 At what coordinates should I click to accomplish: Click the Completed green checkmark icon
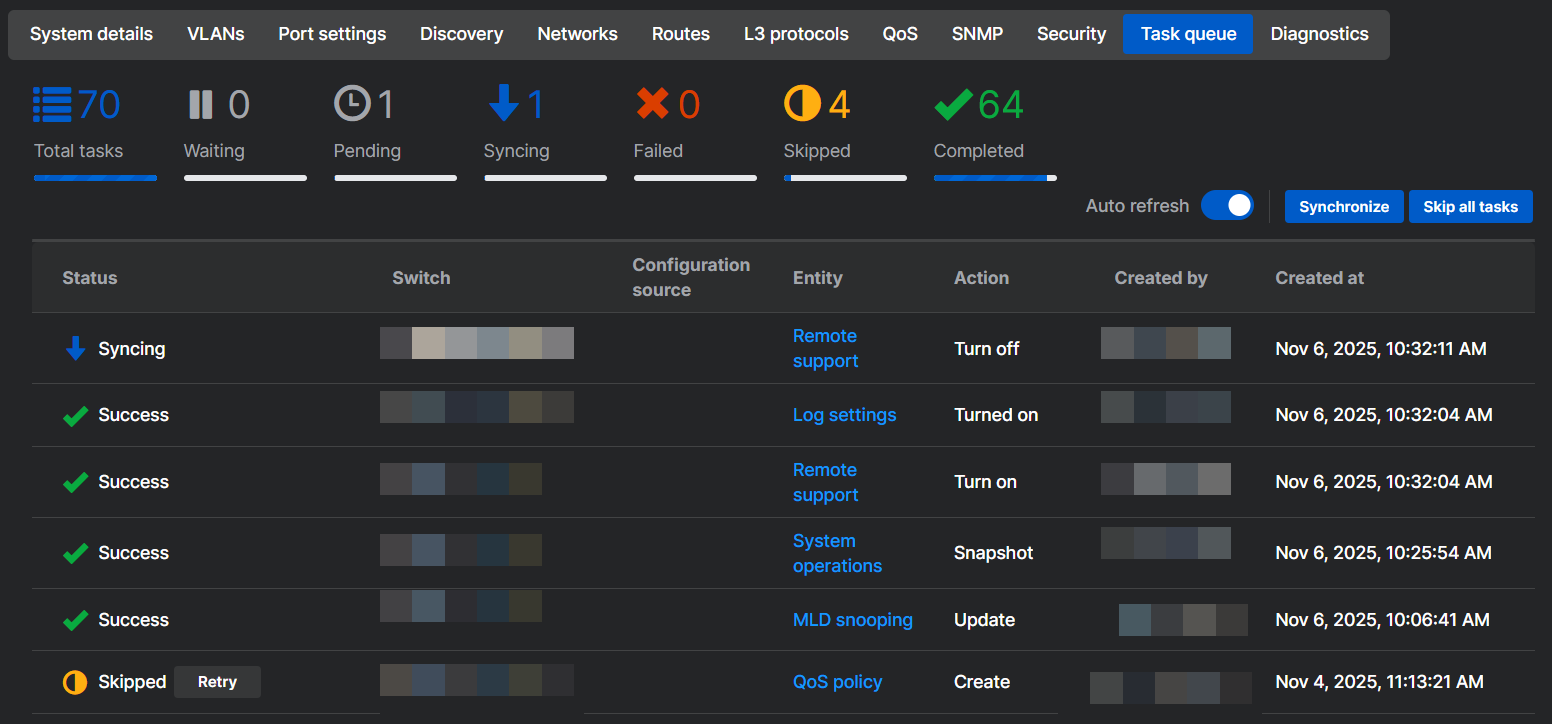[x=953, y=104]
